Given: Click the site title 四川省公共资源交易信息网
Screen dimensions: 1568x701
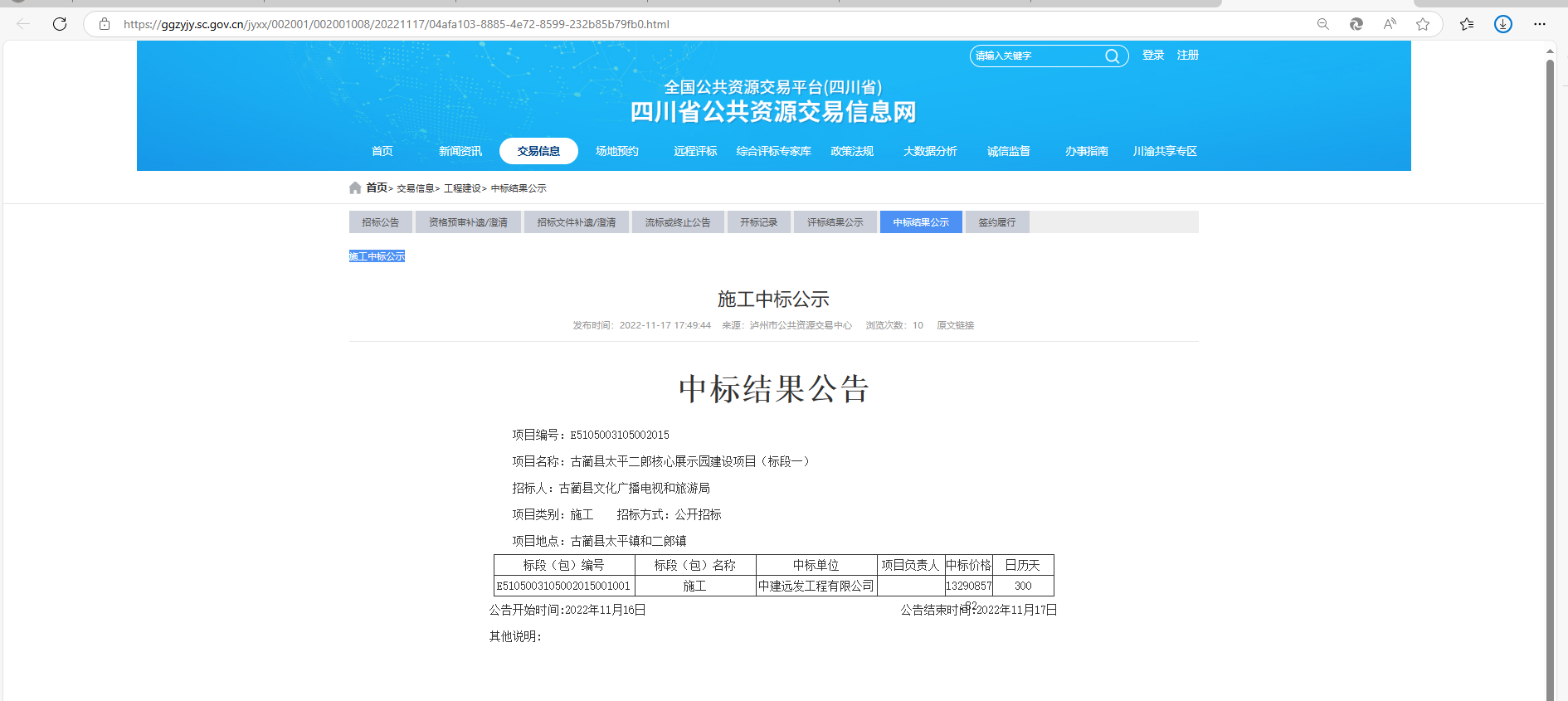Looking at the screenshot, I should [773, 112].
